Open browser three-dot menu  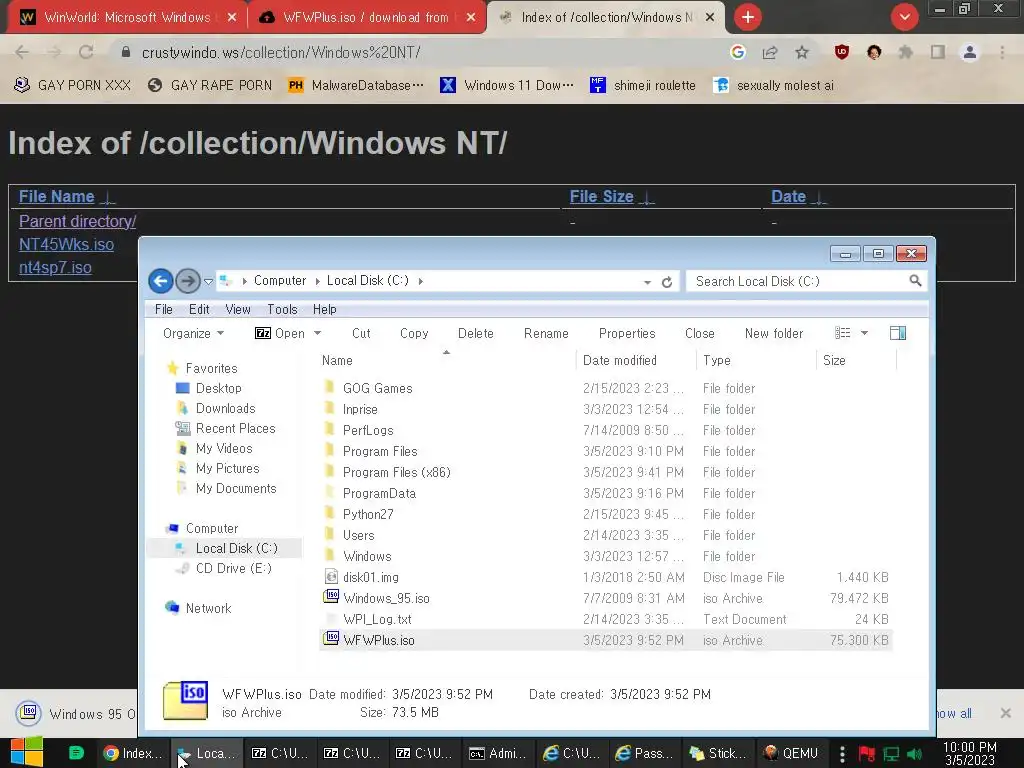pos(1002,52)
